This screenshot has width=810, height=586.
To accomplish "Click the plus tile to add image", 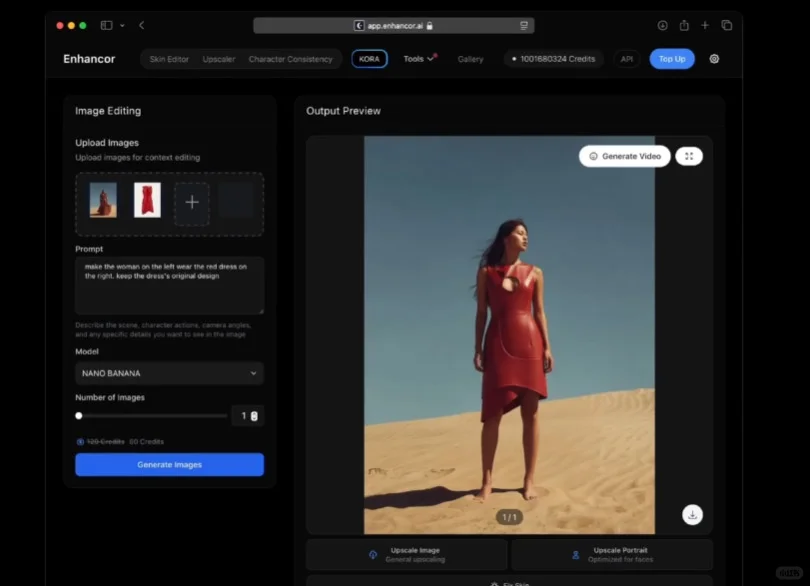I will [x=192, y=202].
